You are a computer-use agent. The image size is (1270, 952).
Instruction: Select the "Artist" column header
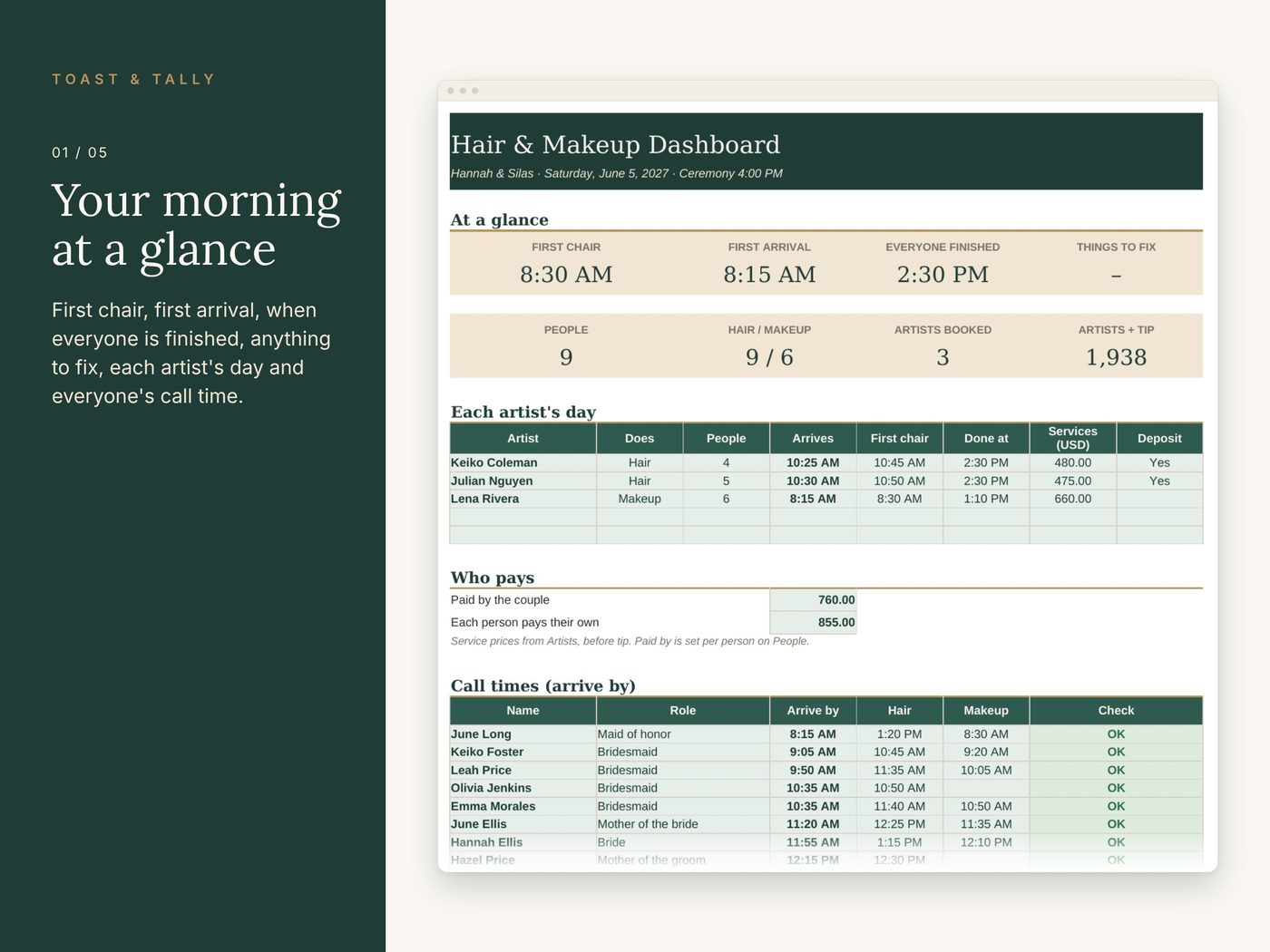523,439
